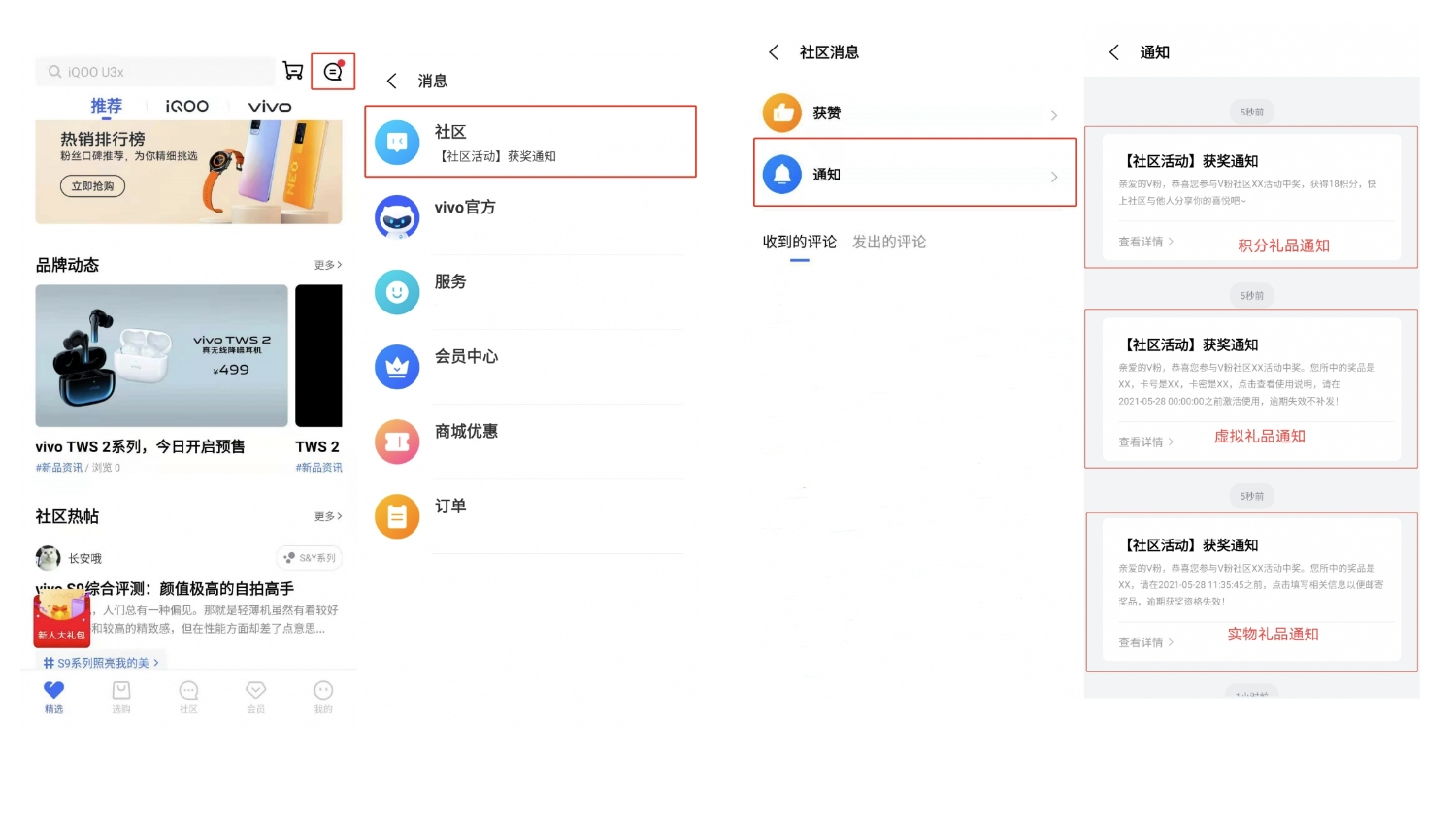Switch to the vivo brand tab
The height and width of the screenshot is (818, 1456).
270,107
